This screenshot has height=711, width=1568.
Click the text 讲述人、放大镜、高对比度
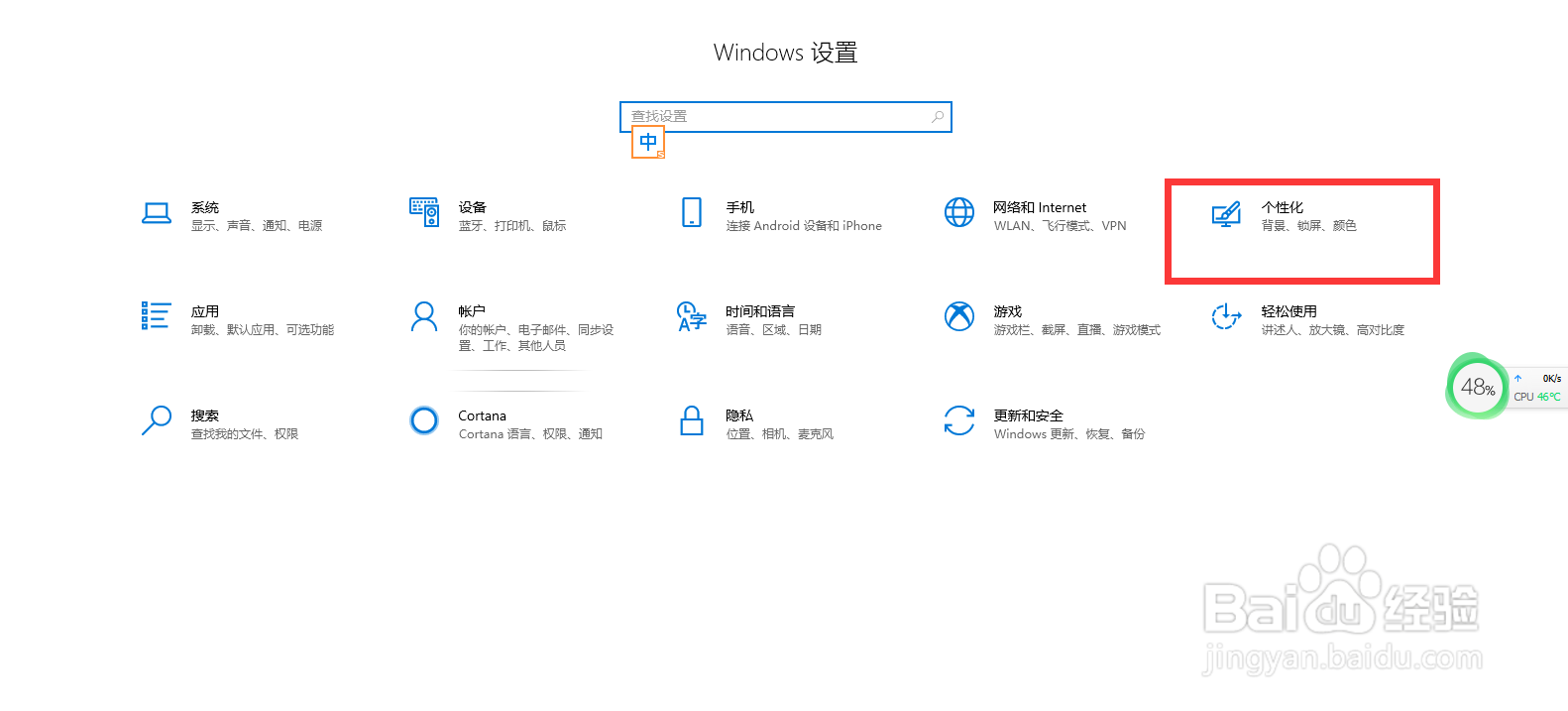click(x=1333, y=330)
